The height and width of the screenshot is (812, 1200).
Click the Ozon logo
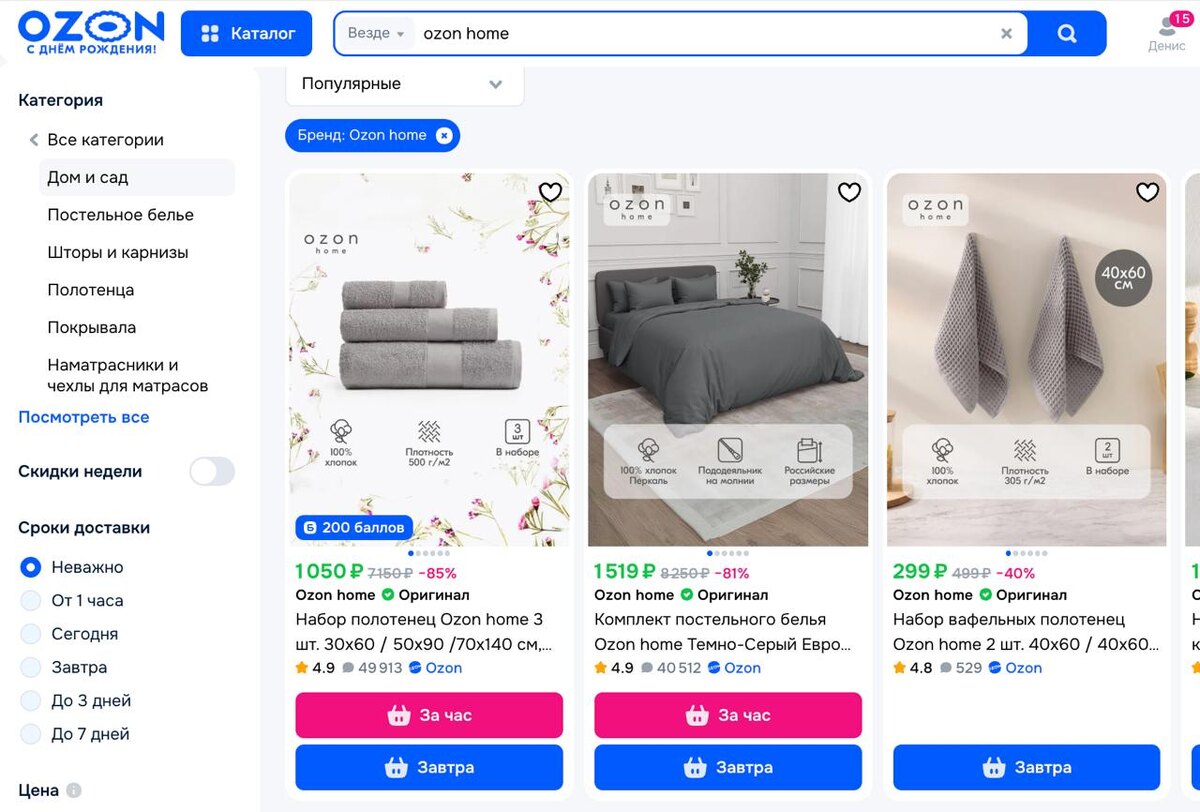pyautogui.click(x=91, y=33)
